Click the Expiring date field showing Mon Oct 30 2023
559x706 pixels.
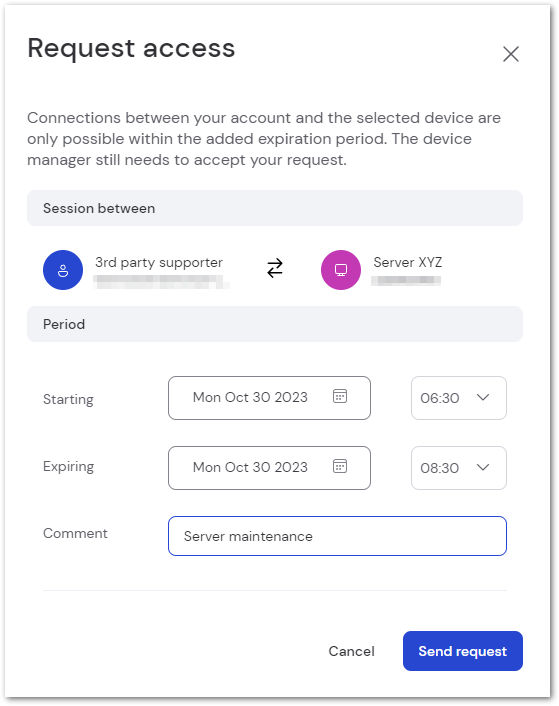click(x=269, y=468)
